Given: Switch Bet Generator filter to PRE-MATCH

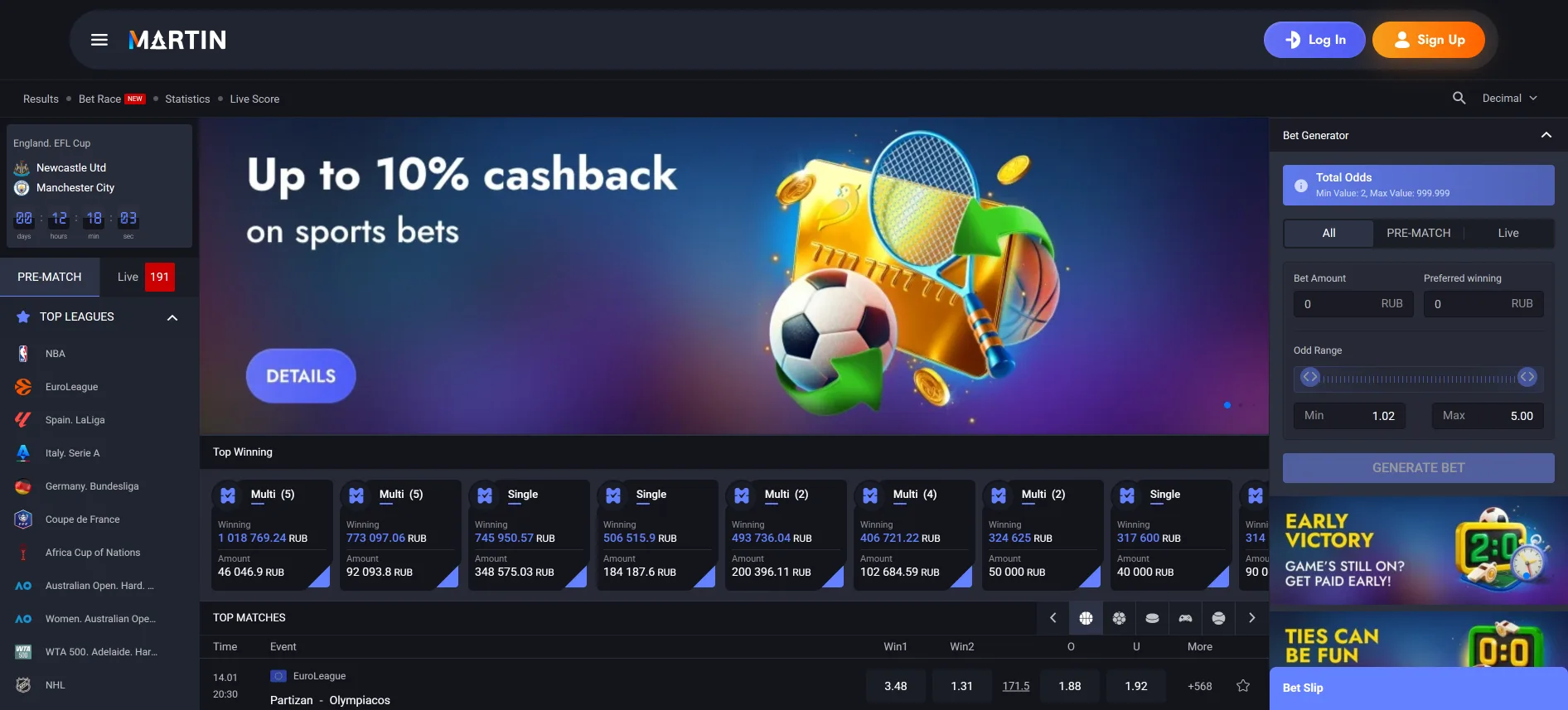Looking at the screenshot, I should [x=1419, y=234].
